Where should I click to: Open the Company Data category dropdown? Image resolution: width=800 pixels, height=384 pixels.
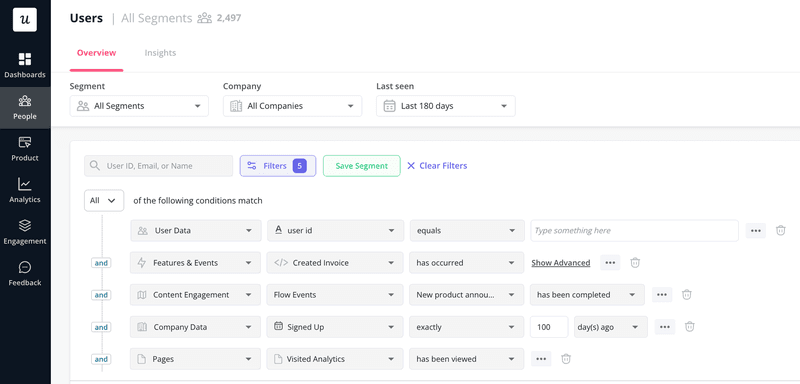pyautogui.click(x=195, y=327)
